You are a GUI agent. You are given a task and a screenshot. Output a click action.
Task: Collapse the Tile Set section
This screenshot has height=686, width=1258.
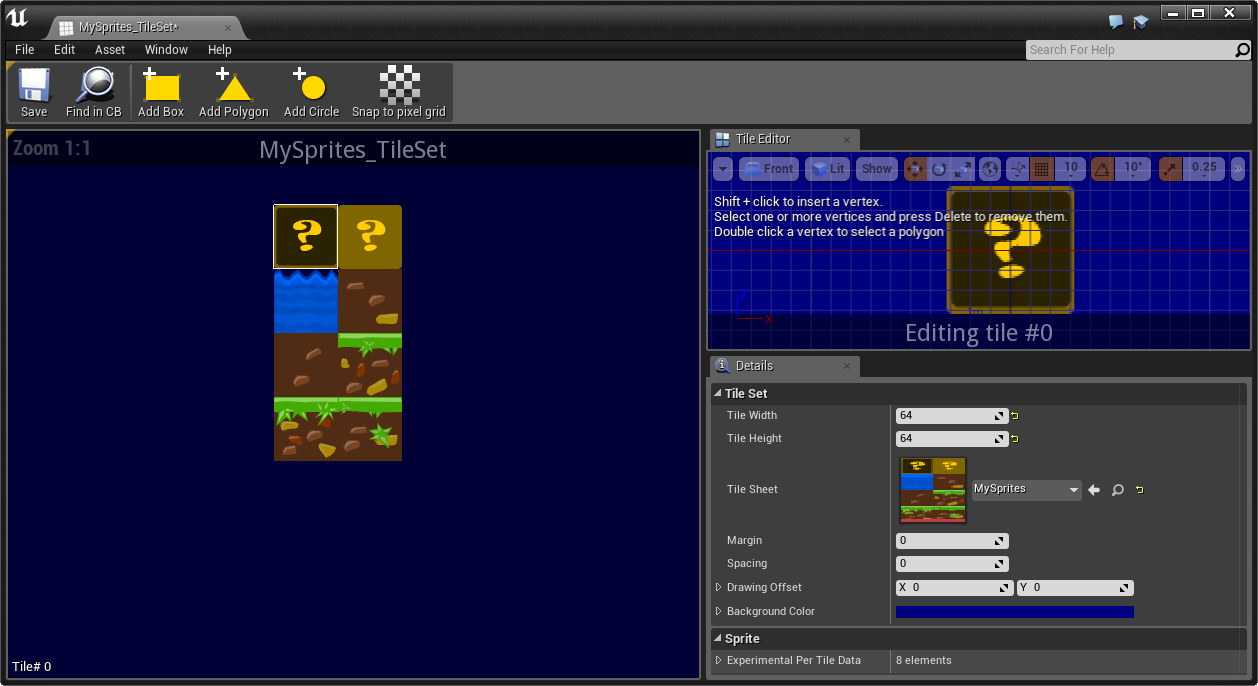click(x=718, y=394)
